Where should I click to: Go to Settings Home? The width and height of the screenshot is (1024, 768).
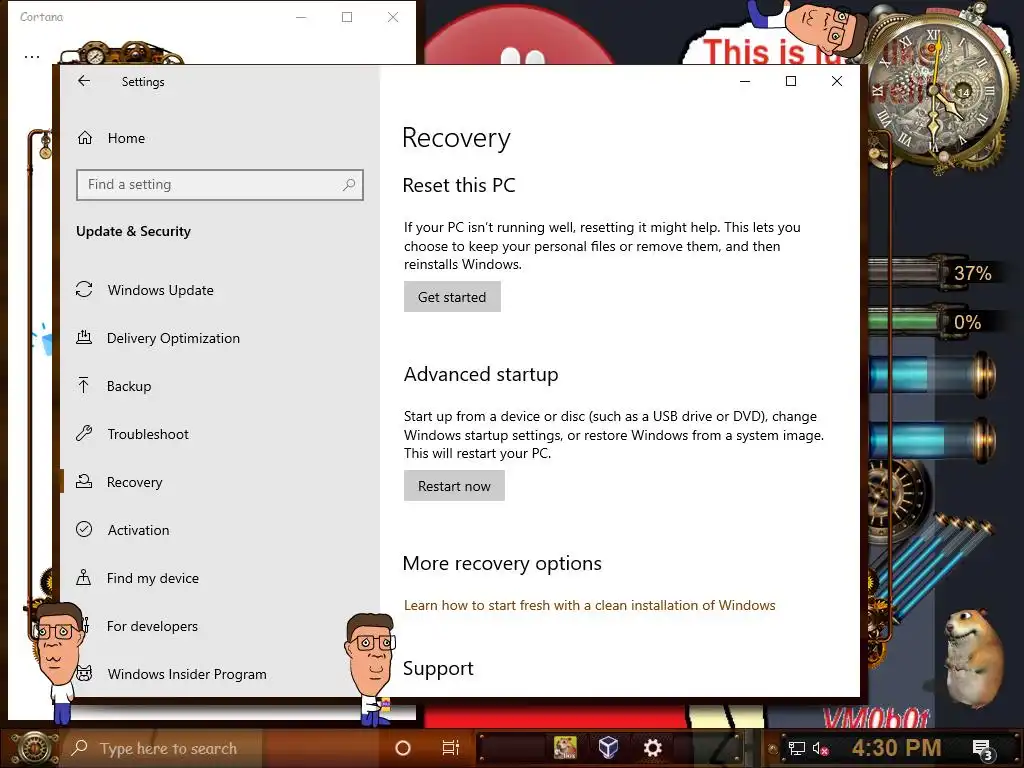point(126,138)
